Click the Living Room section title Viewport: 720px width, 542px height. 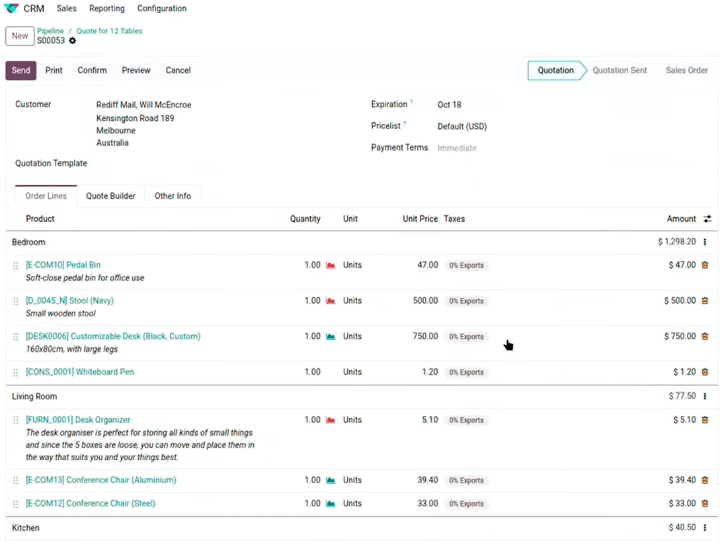34,396
